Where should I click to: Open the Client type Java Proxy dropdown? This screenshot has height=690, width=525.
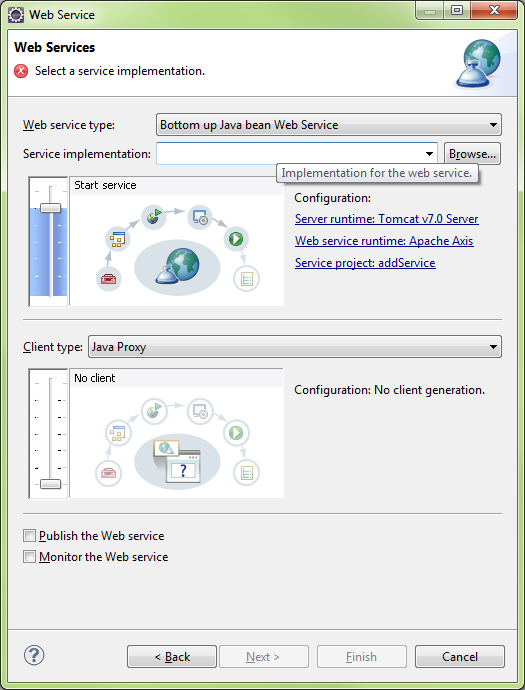pyautogui.click(x=294, y=347)
